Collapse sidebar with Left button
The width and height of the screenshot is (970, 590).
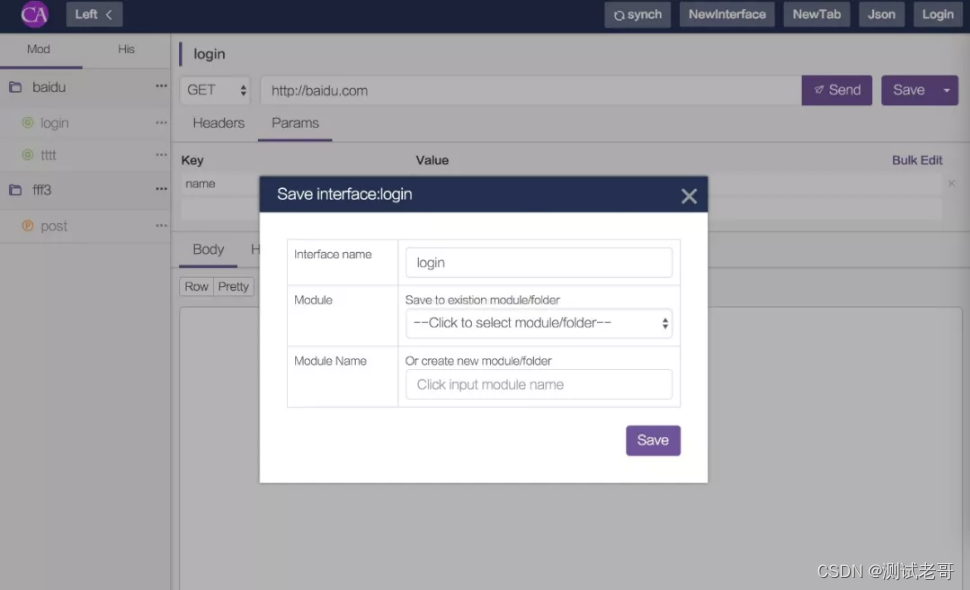pos(94,14)
